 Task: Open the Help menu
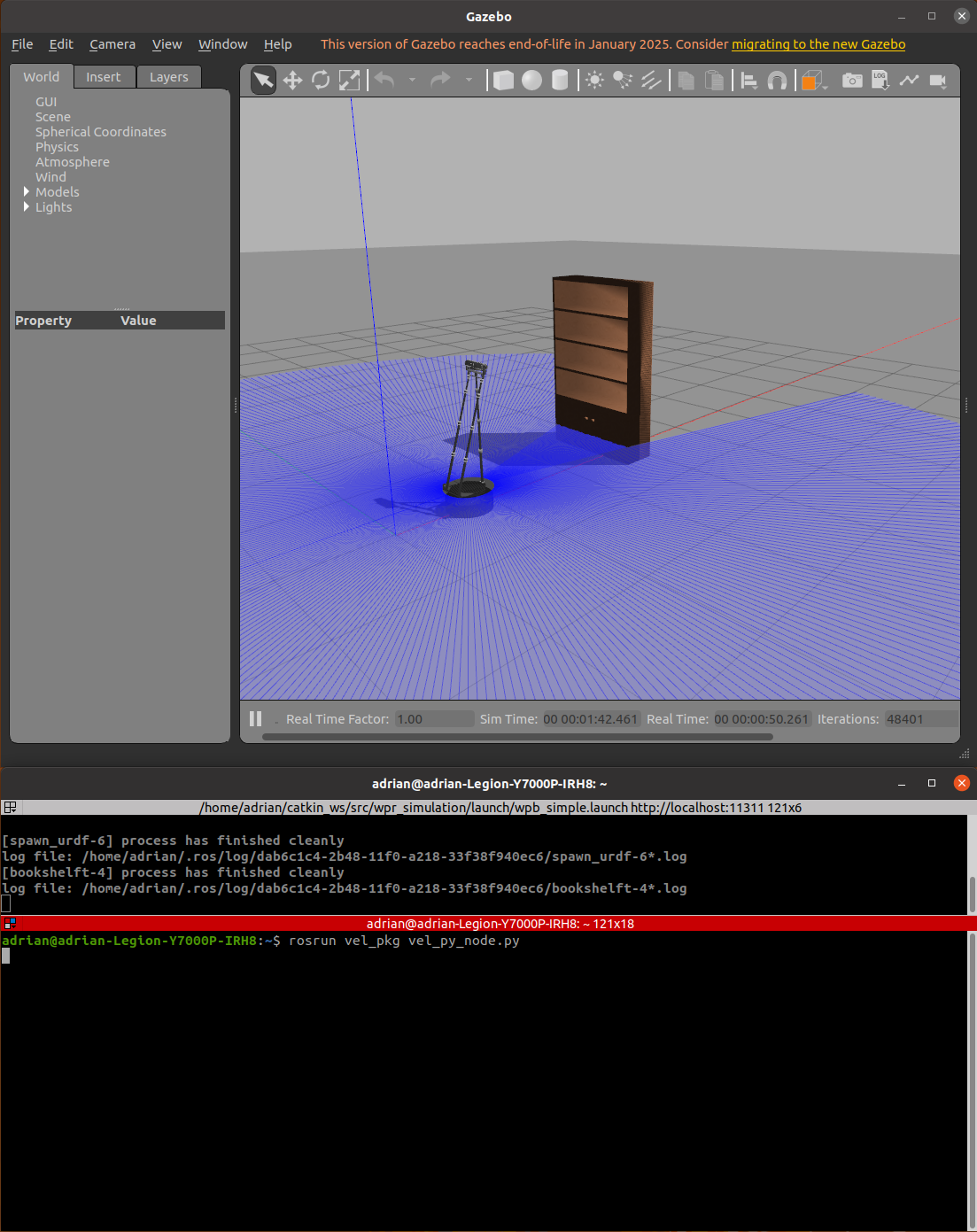pos(277,44)
